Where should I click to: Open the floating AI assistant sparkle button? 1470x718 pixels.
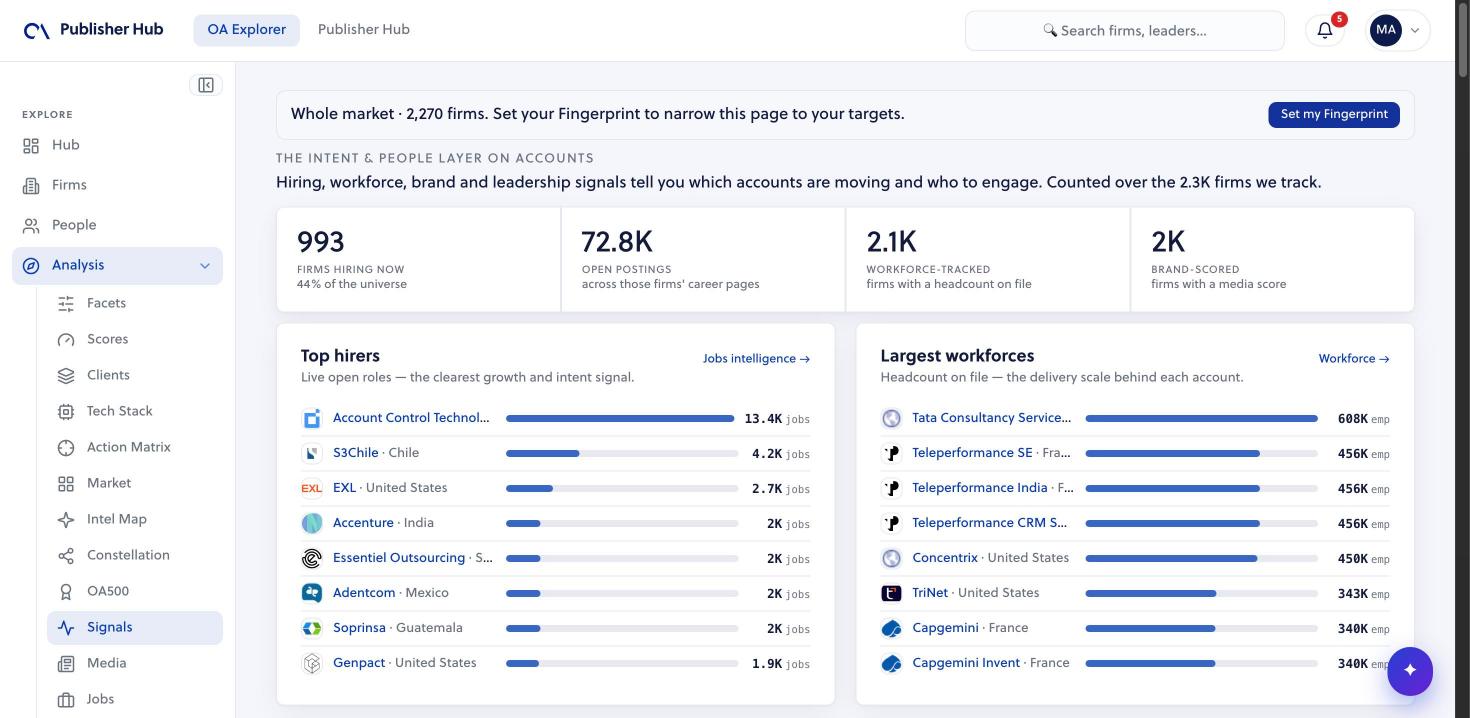pyautogui.click(x=1410, y=670)
